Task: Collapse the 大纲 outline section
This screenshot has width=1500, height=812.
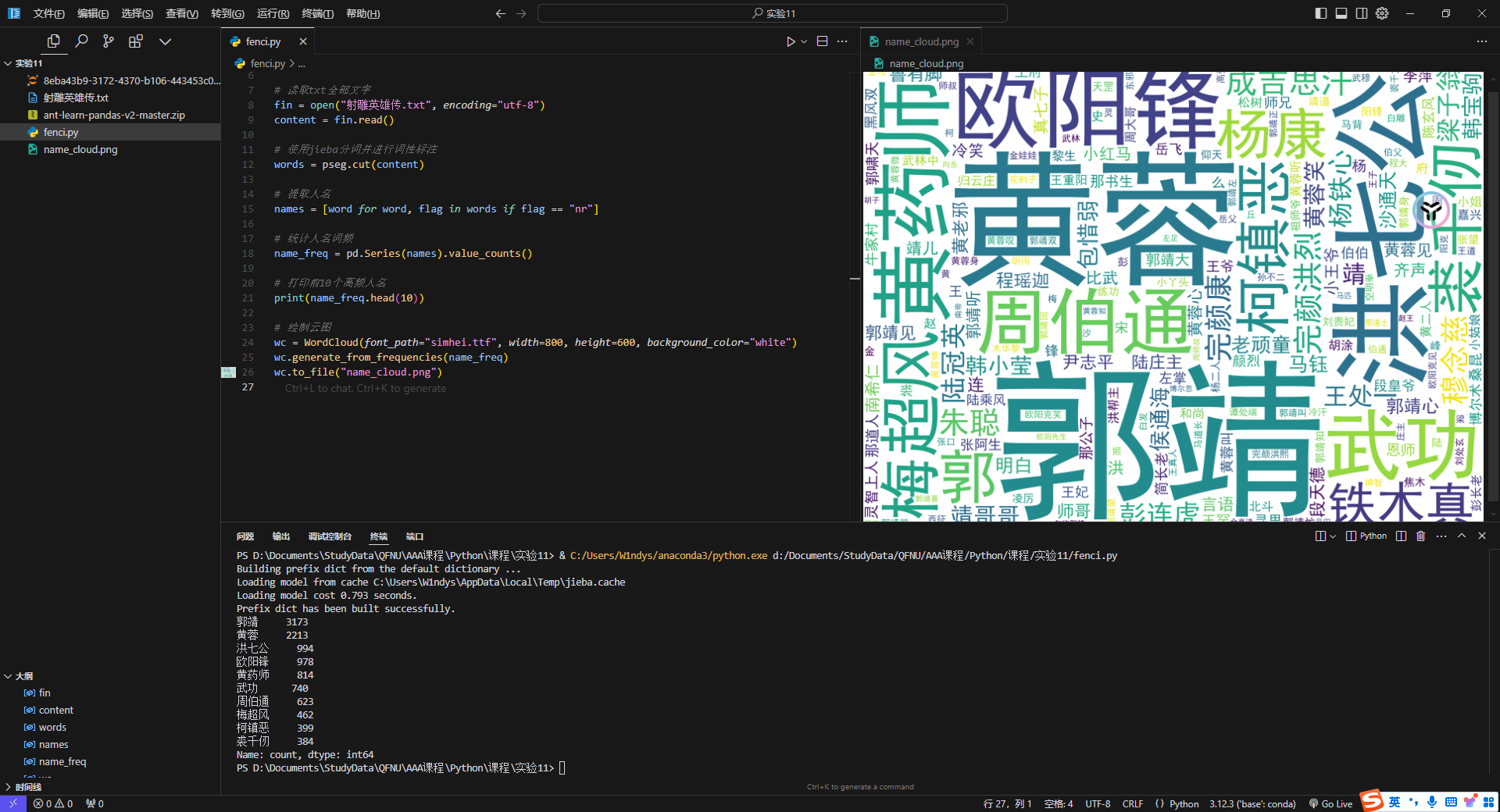Action: point(110,676)
